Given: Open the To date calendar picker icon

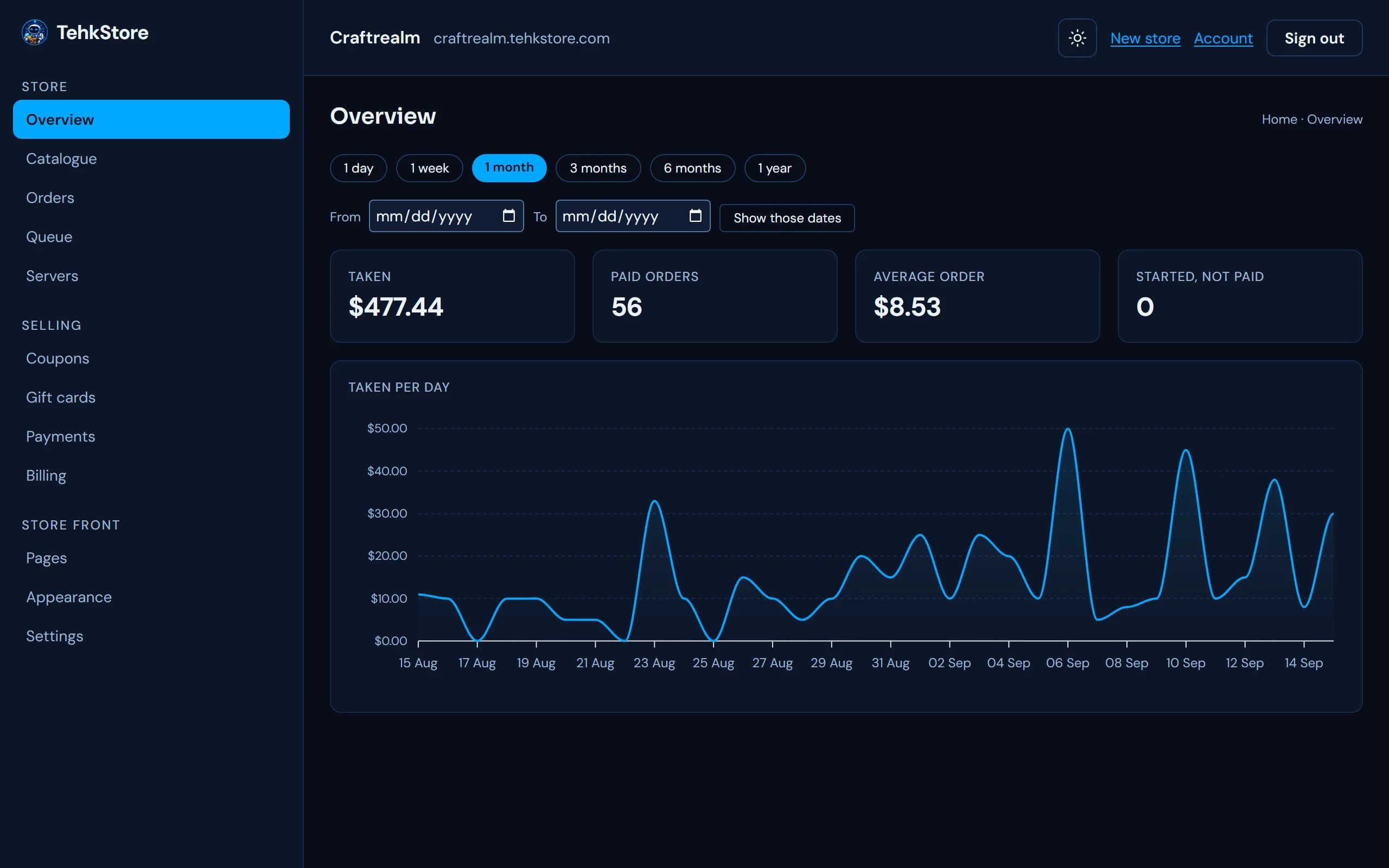Looking at the screenshot, I should coord(695,216).
